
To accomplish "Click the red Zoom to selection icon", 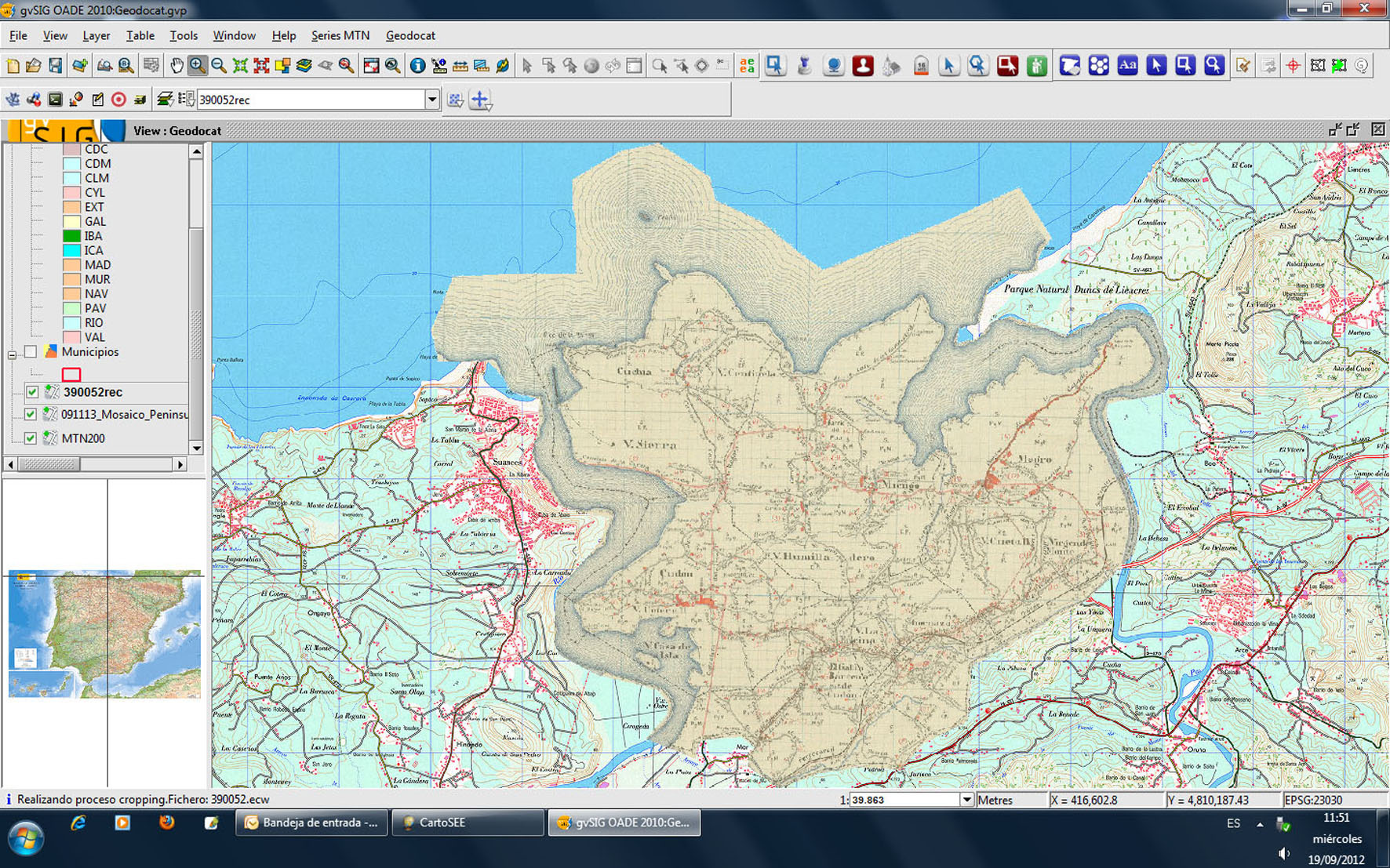I will click(x=261, y=66).
